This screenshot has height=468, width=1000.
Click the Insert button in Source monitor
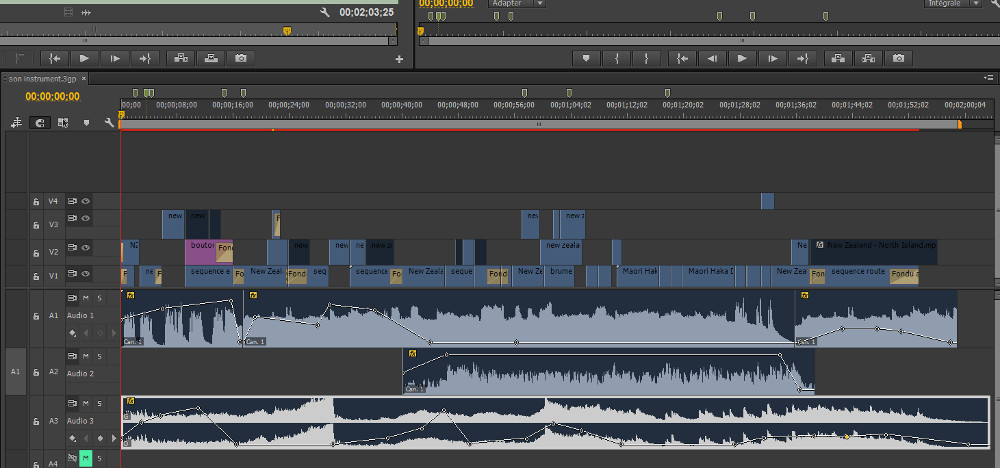[x=180, y=58]
